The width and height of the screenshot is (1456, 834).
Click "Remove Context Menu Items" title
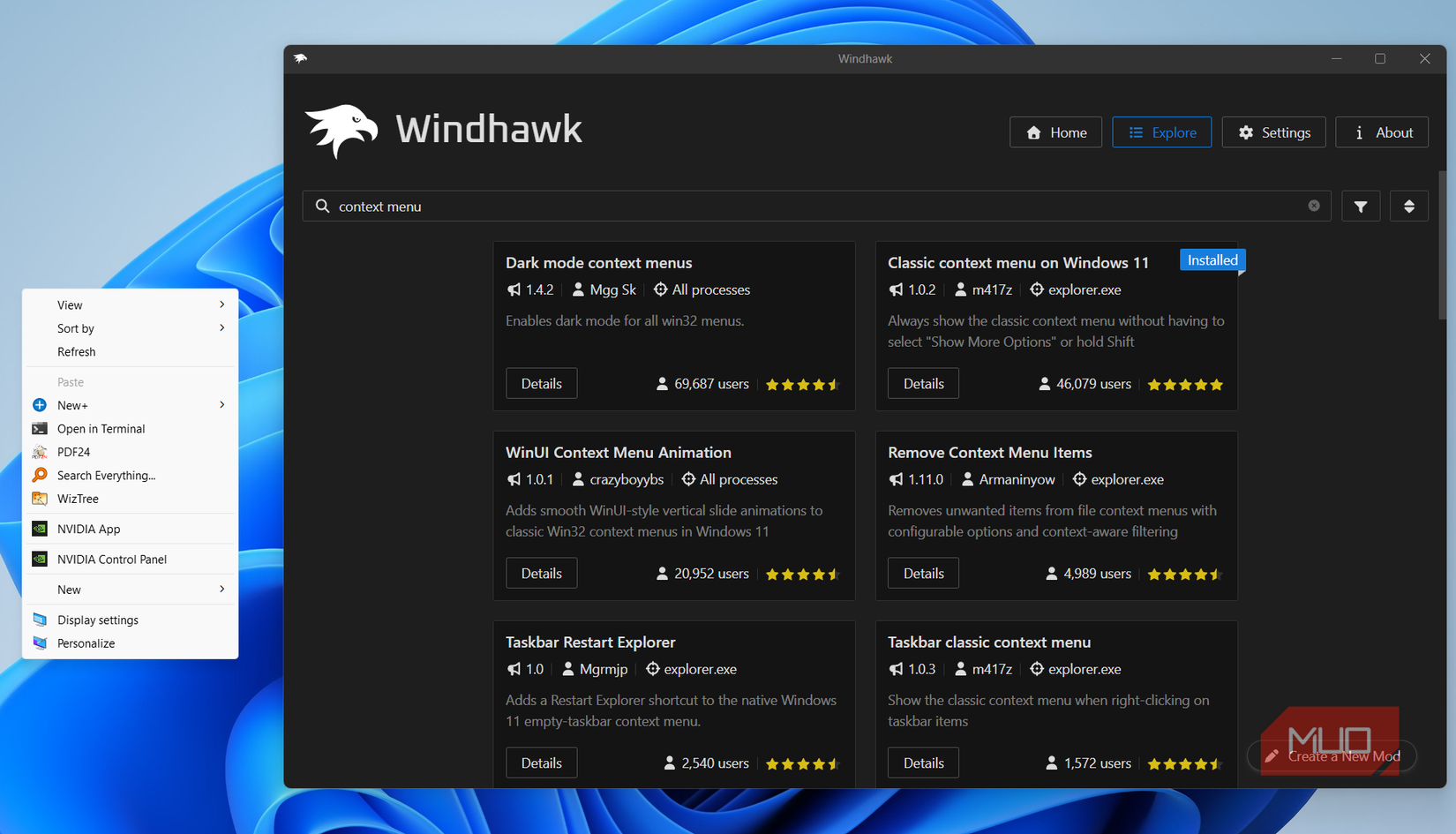tap(989, 453)
